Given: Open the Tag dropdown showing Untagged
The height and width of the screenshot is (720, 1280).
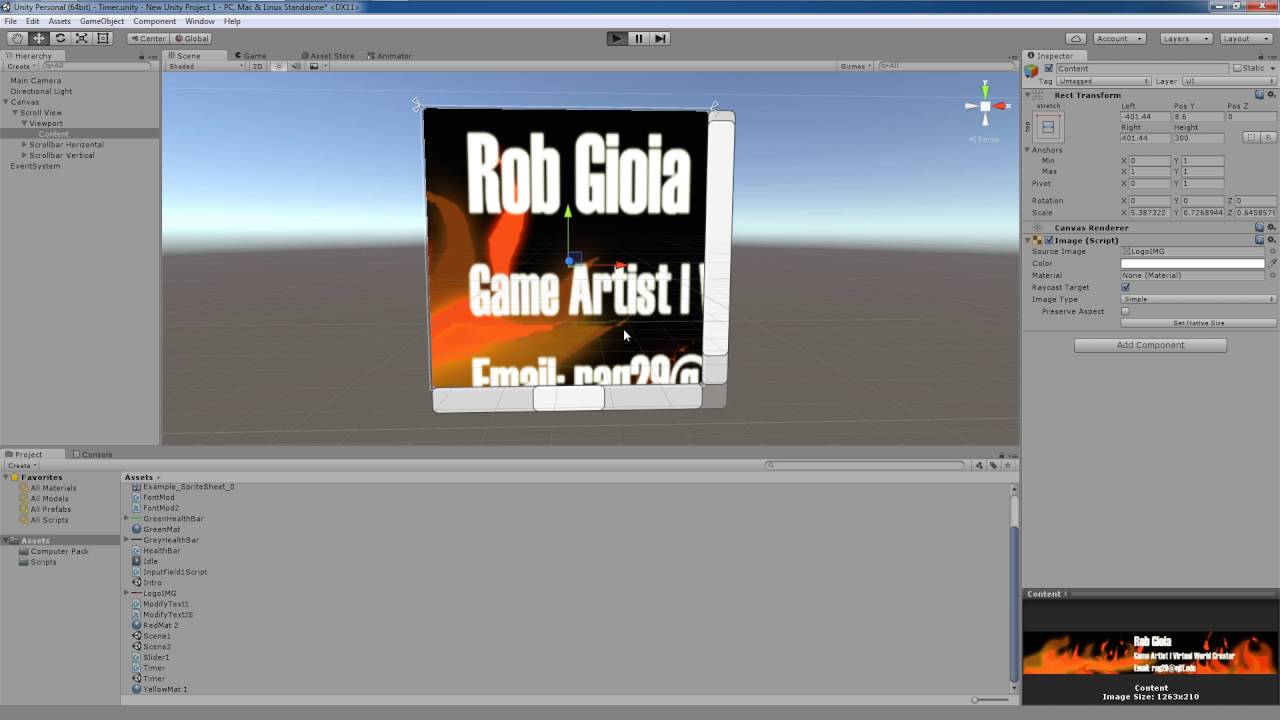Looking at the screenshot, I should click(x=1104, y=81).
